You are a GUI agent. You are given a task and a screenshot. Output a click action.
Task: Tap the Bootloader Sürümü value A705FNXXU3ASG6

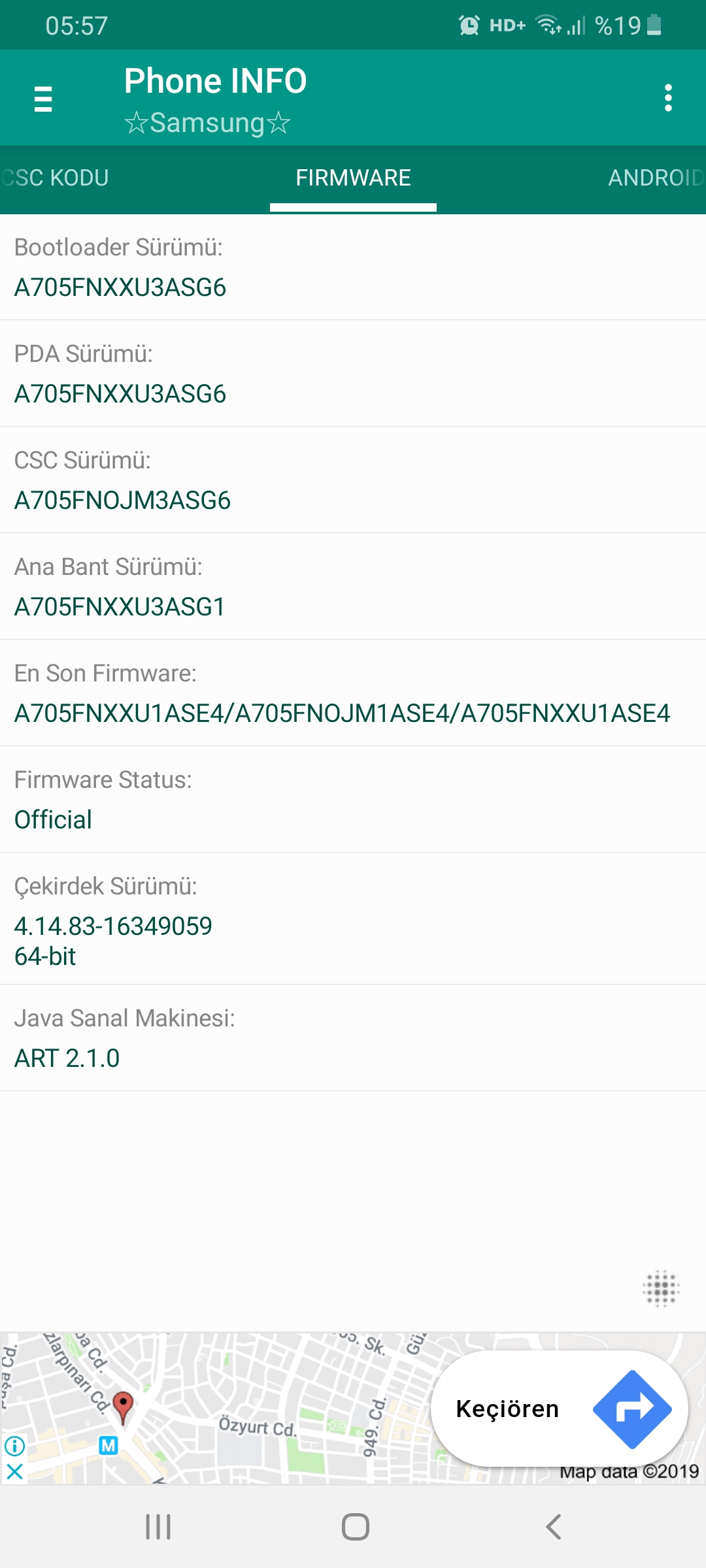click(120, 287)
